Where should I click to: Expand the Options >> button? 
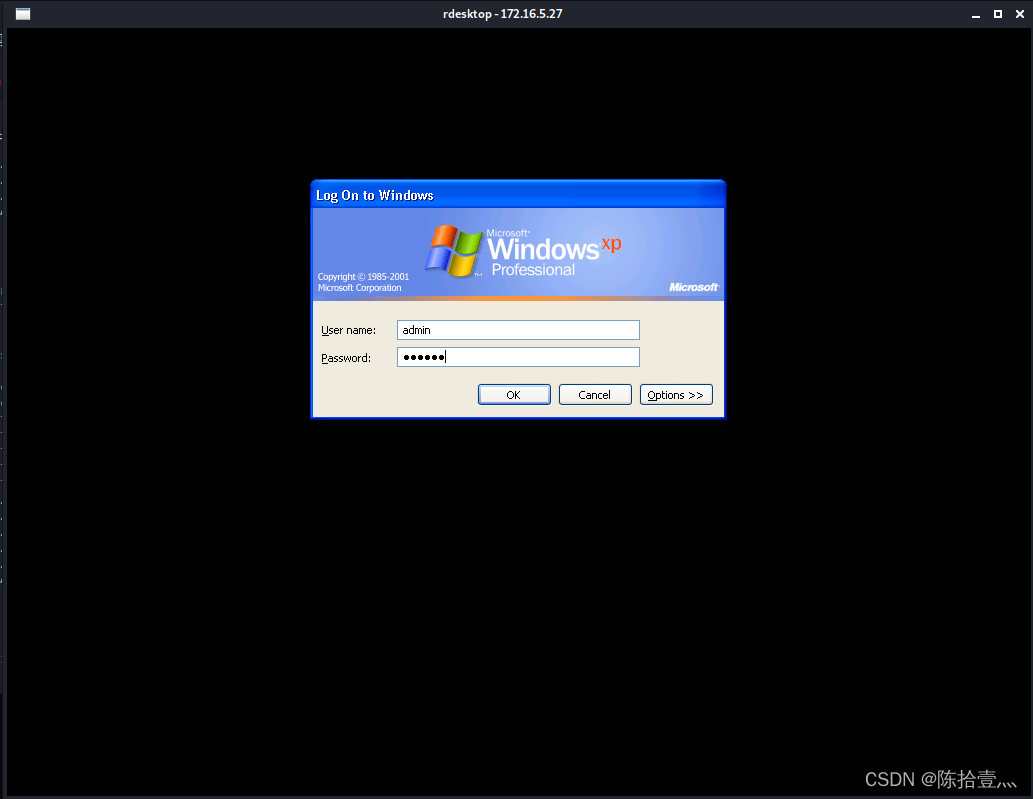point(676,395)
